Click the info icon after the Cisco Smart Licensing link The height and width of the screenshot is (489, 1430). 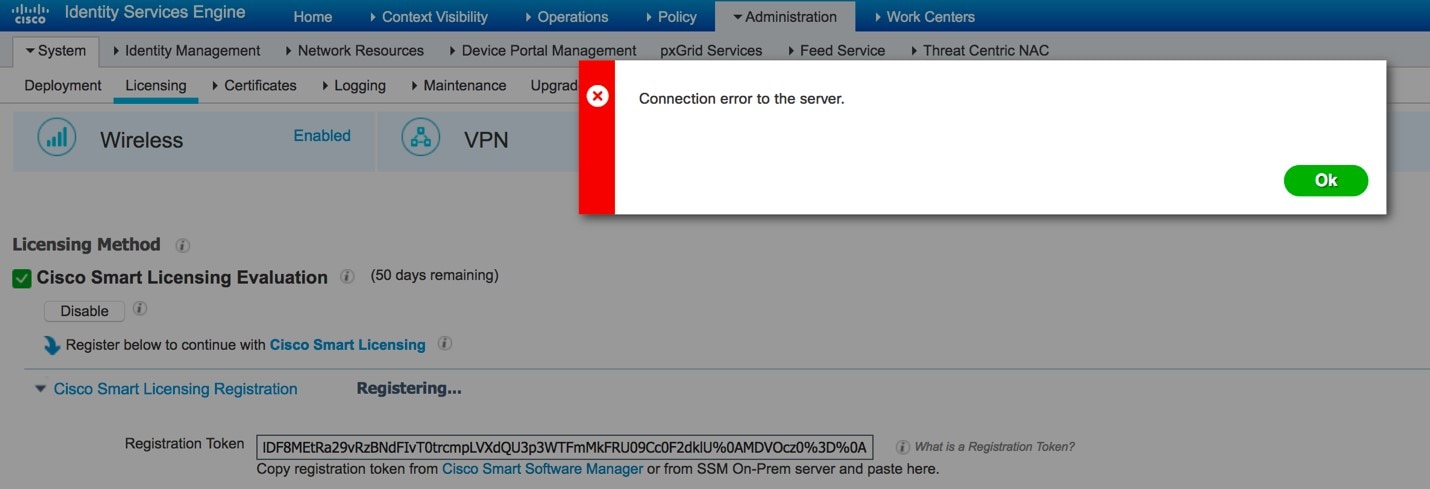click(445, 343)
